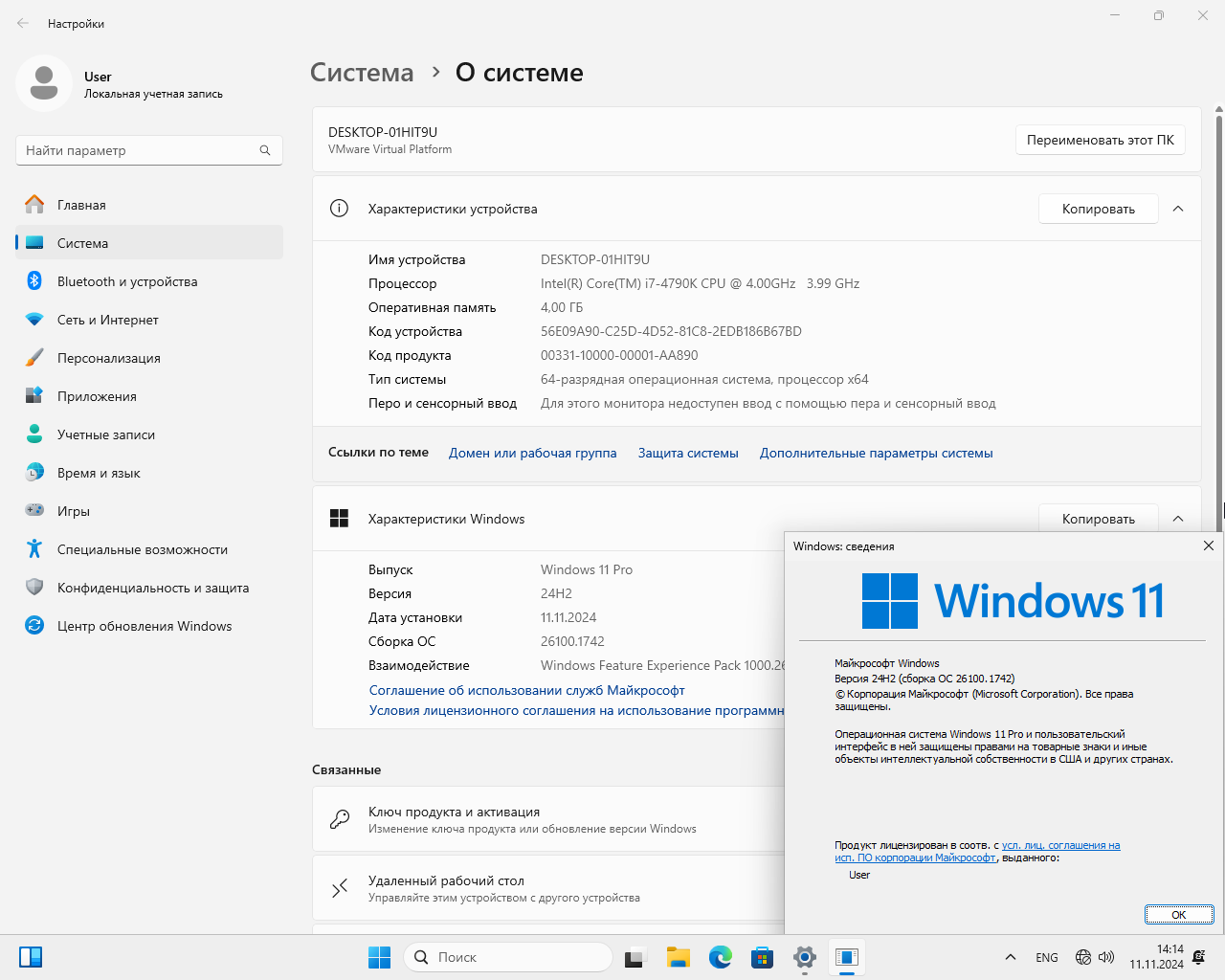Screen dimensions: 1225x980
Task: Click the Windows logo in Характеристики Windows header
Action: point(339,519)
